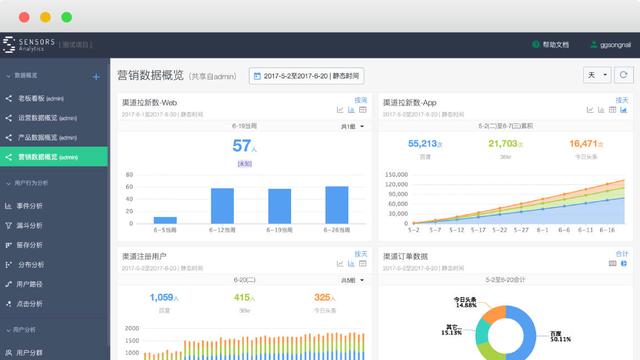Select the highlighted 营销数据概览 (admin) dashboard
The width and height of the screenshot is (640, 360).
pos(54,157)
